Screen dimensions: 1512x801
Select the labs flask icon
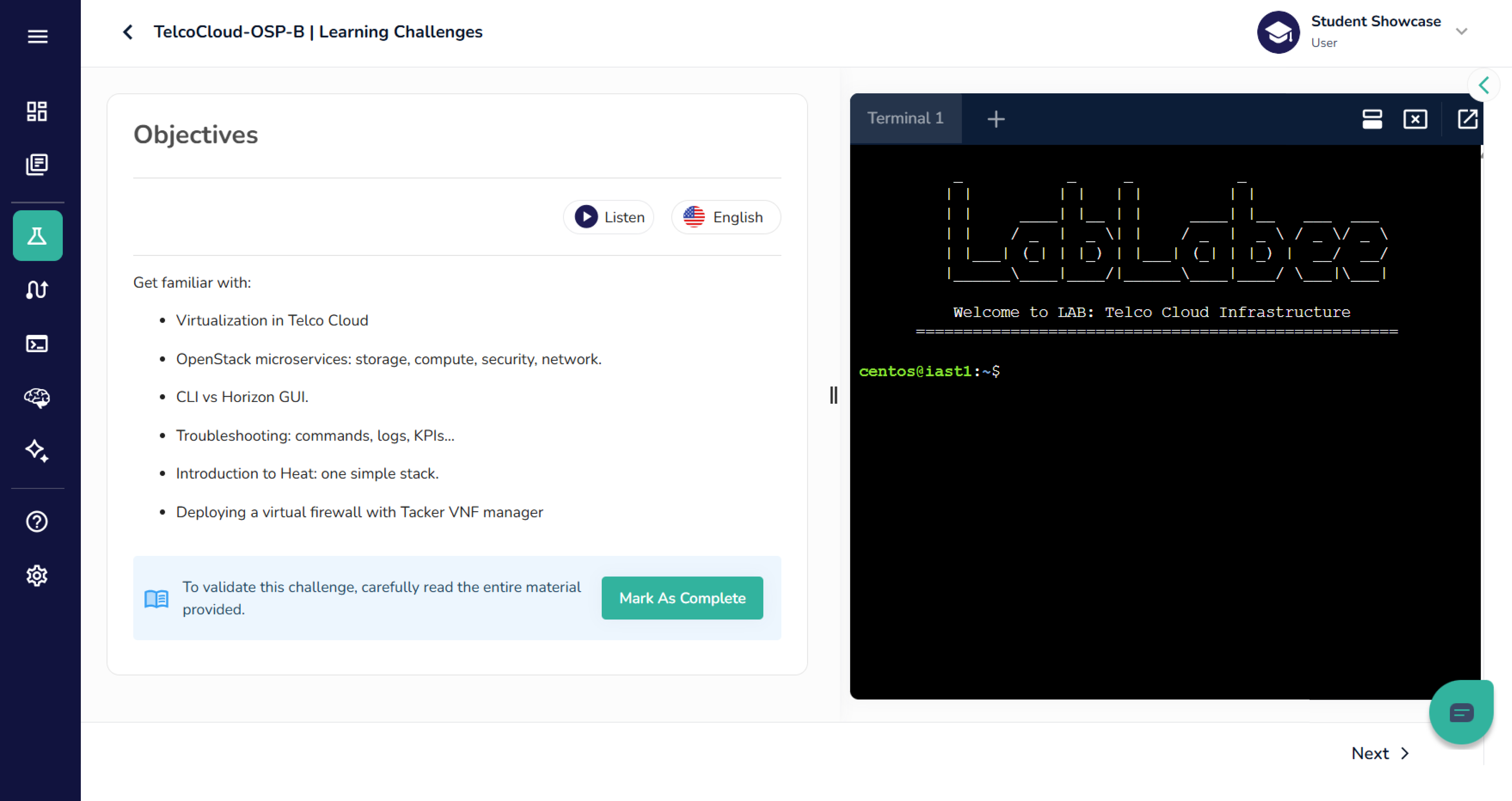[37, 236]
